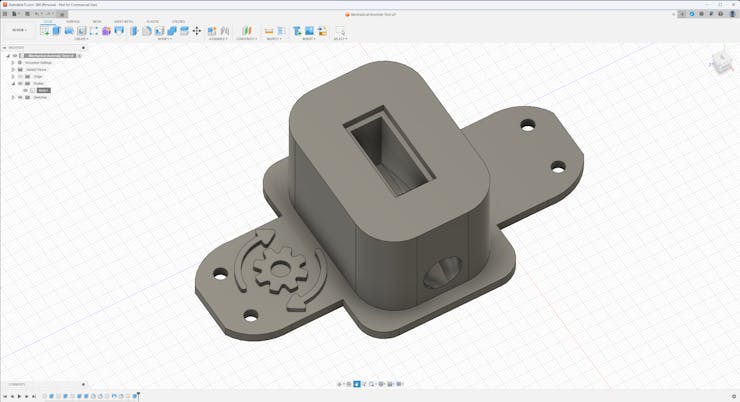The image size is (740, 402).
Task: Toggle eye icon for Body1
Action: pos(26,90)
